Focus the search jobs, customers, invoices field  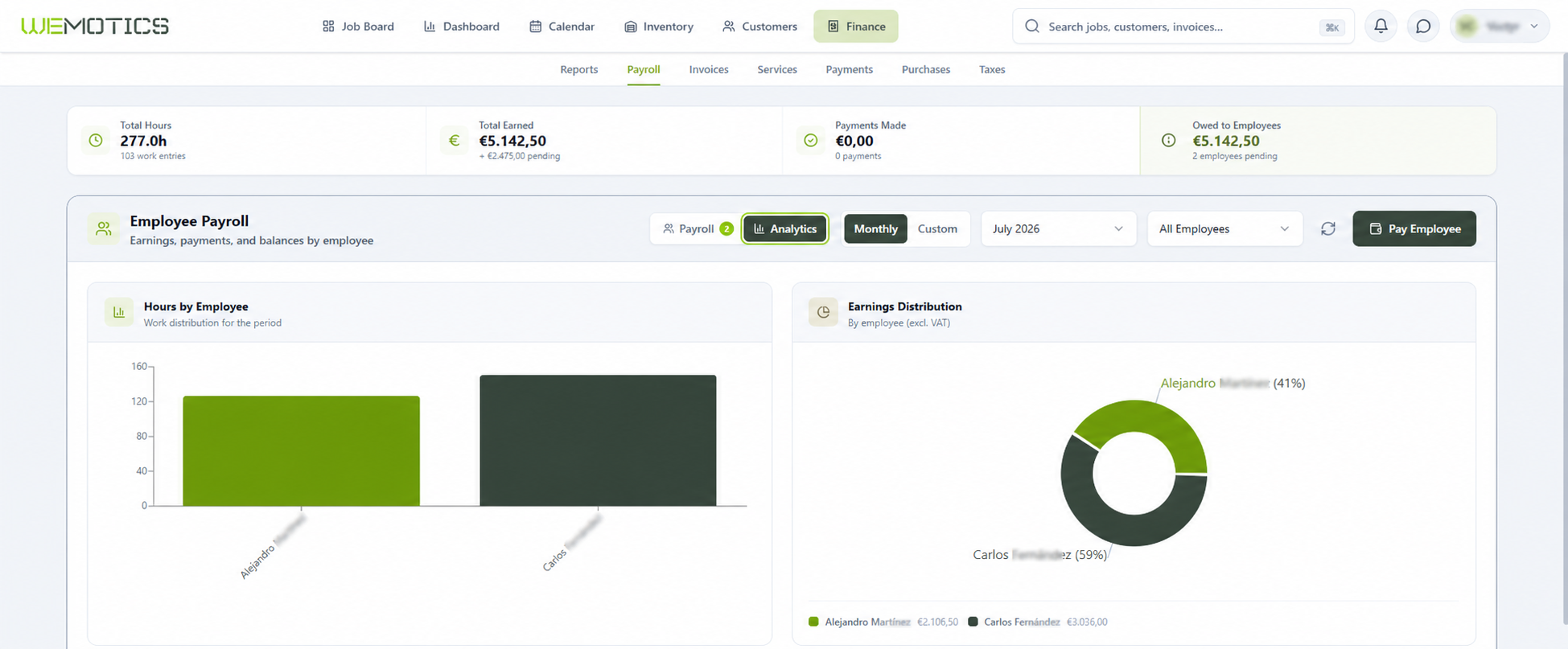[1183, 26]
